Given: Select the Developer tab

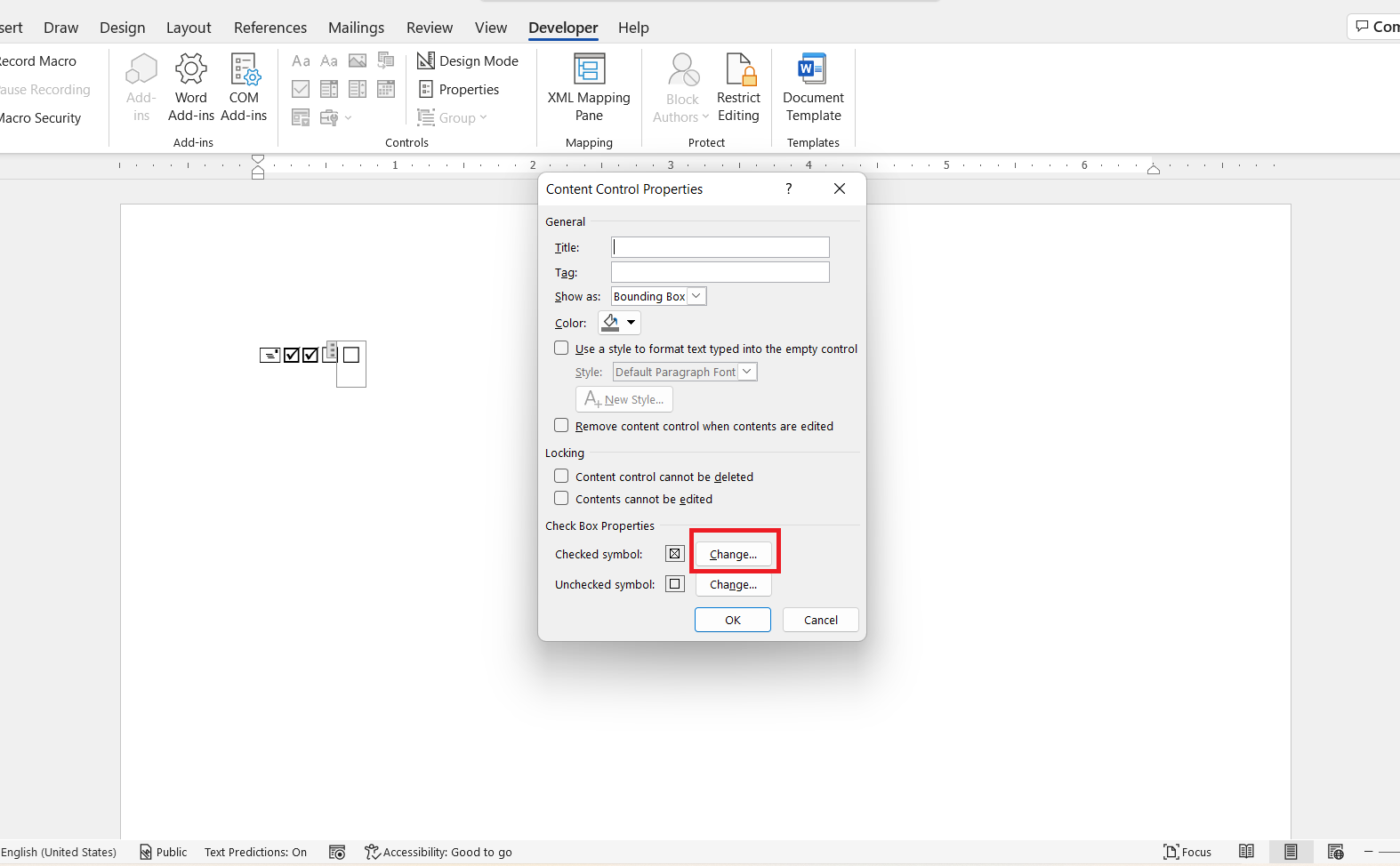Looking at the screenshot, I should click(x=563, y=28).
